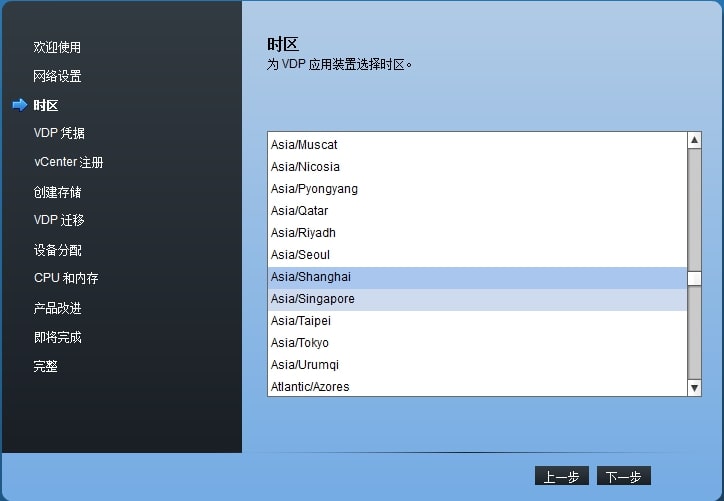Screen dimensions: 724x501
Task: Open 创建存储 wizard step
Action: click(57, 192)
